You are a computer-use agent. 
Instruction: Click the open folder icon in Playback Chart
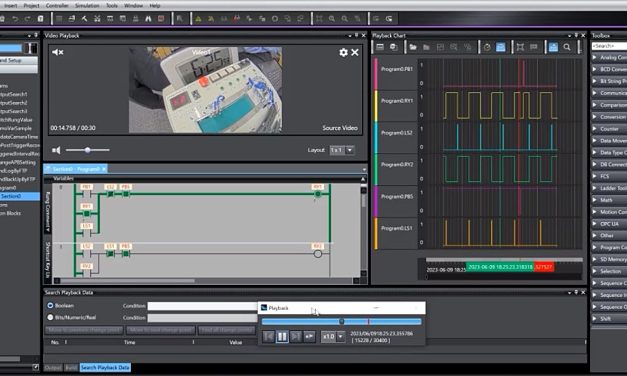coord(413,47)
